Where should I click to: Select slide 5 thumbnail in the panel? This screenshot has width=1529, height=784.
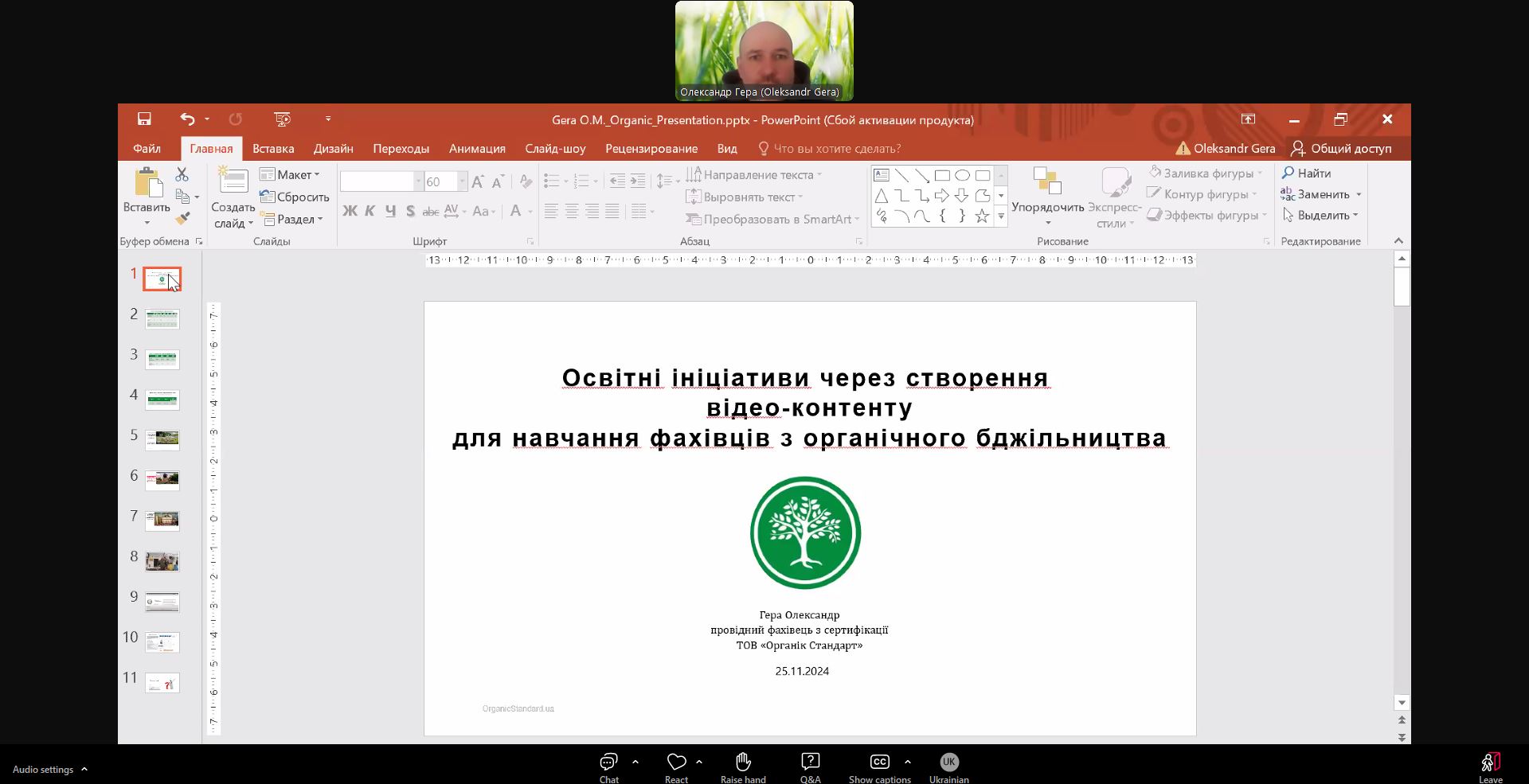pos(162,439)
